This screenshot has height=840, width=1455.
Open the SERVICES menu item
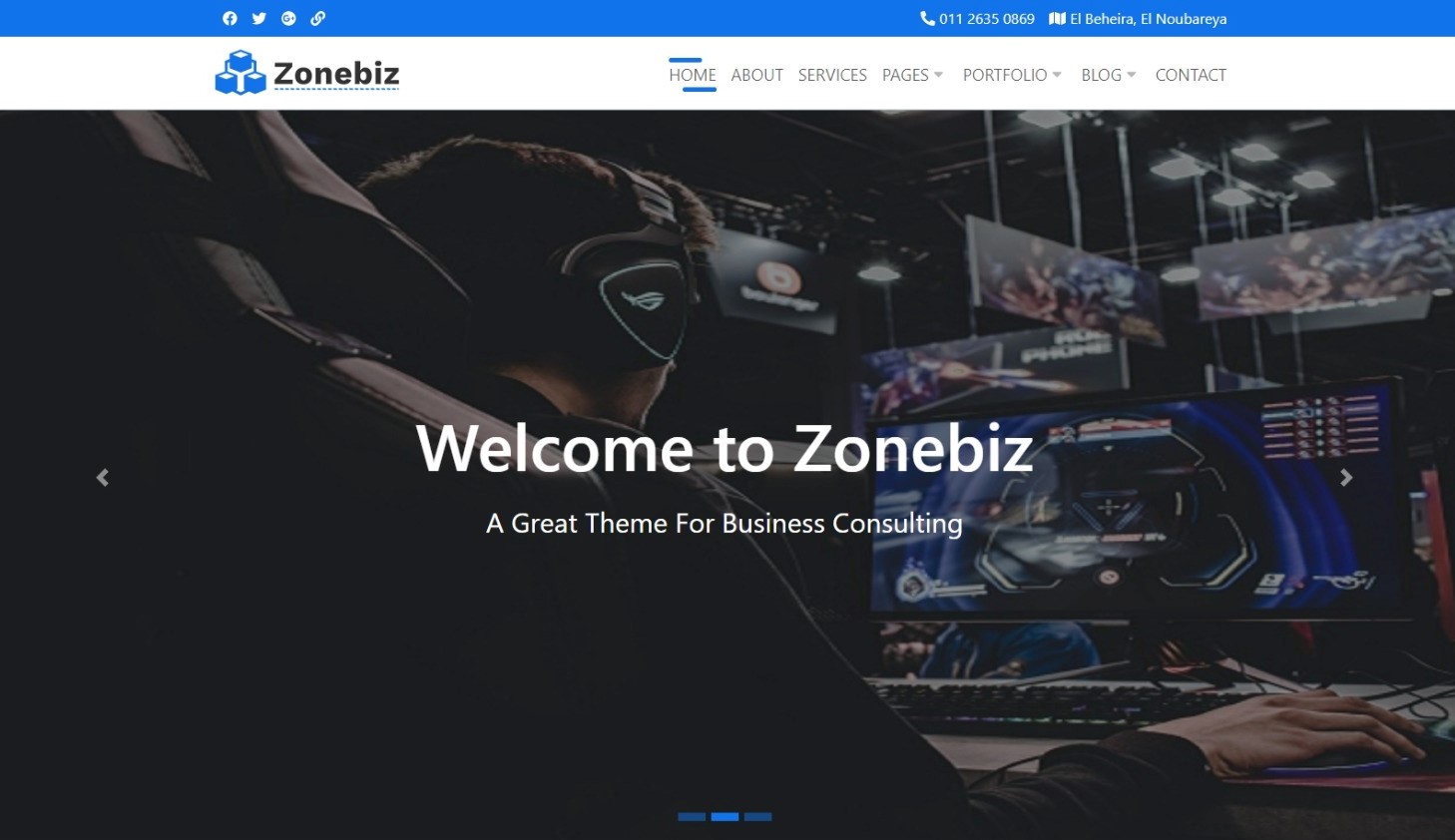(x=832, y=75)
